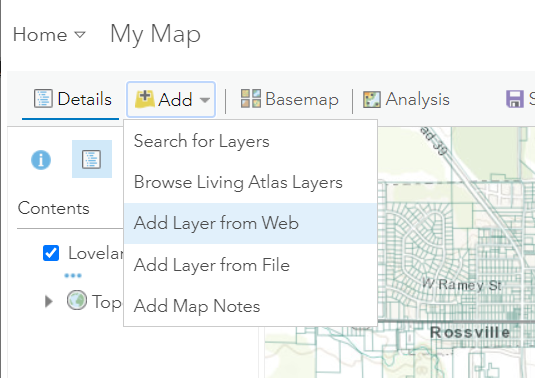This screenshot has width=535, height=378.
Task: Open the Basemap gallery
Action: click(x=289, y=99)
